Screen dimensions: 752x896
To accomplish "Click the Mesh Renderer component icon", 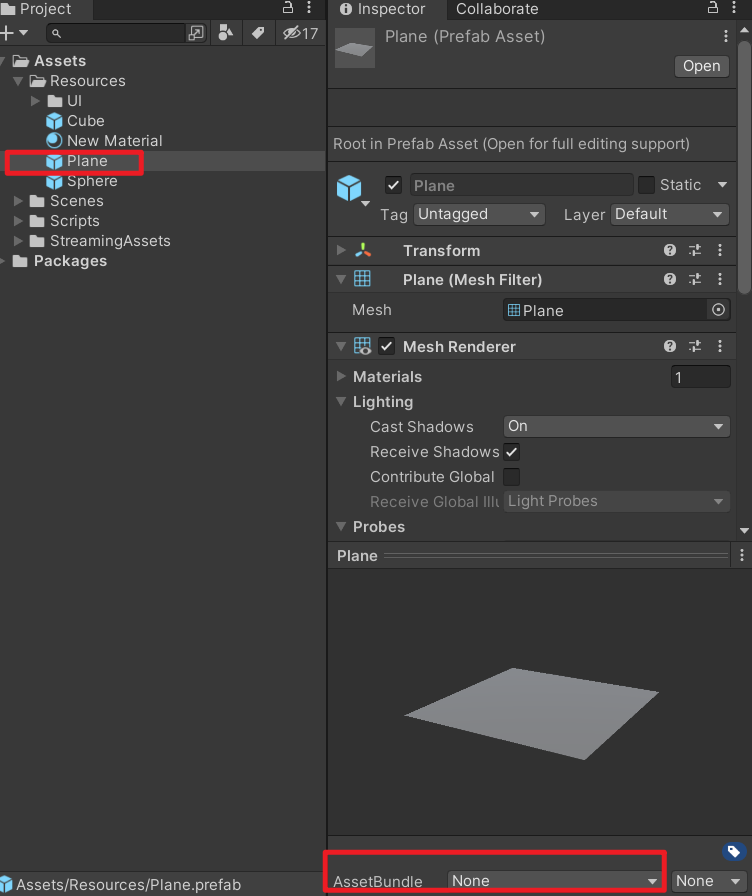I will click(x=362, y=346).
